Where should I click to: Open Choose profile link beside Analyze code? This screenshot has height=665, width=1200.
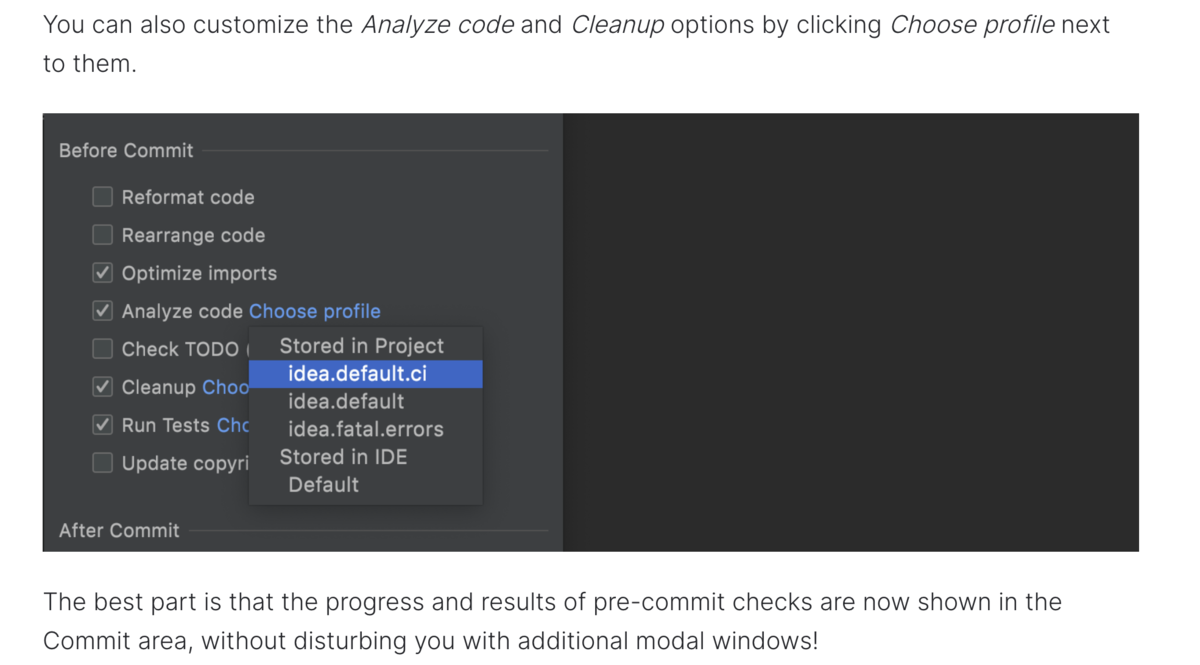[315, 311]
